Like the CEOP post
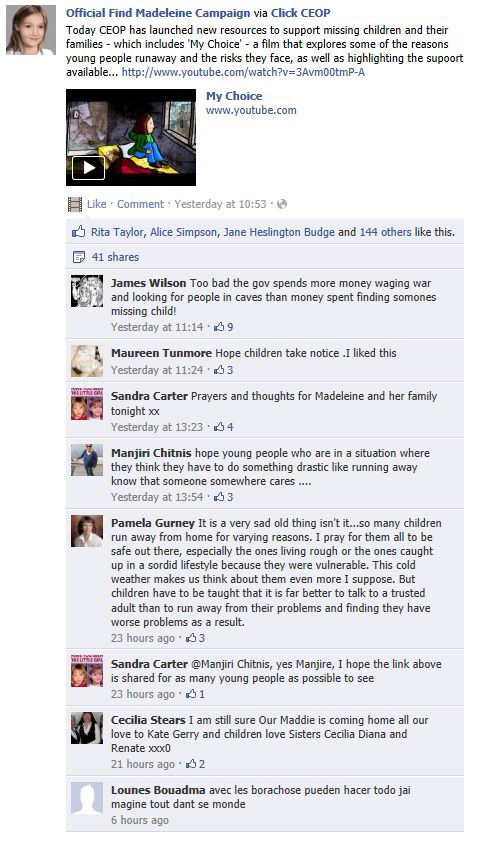This screenshot has width=491, height=842. [x=97, y=204]
